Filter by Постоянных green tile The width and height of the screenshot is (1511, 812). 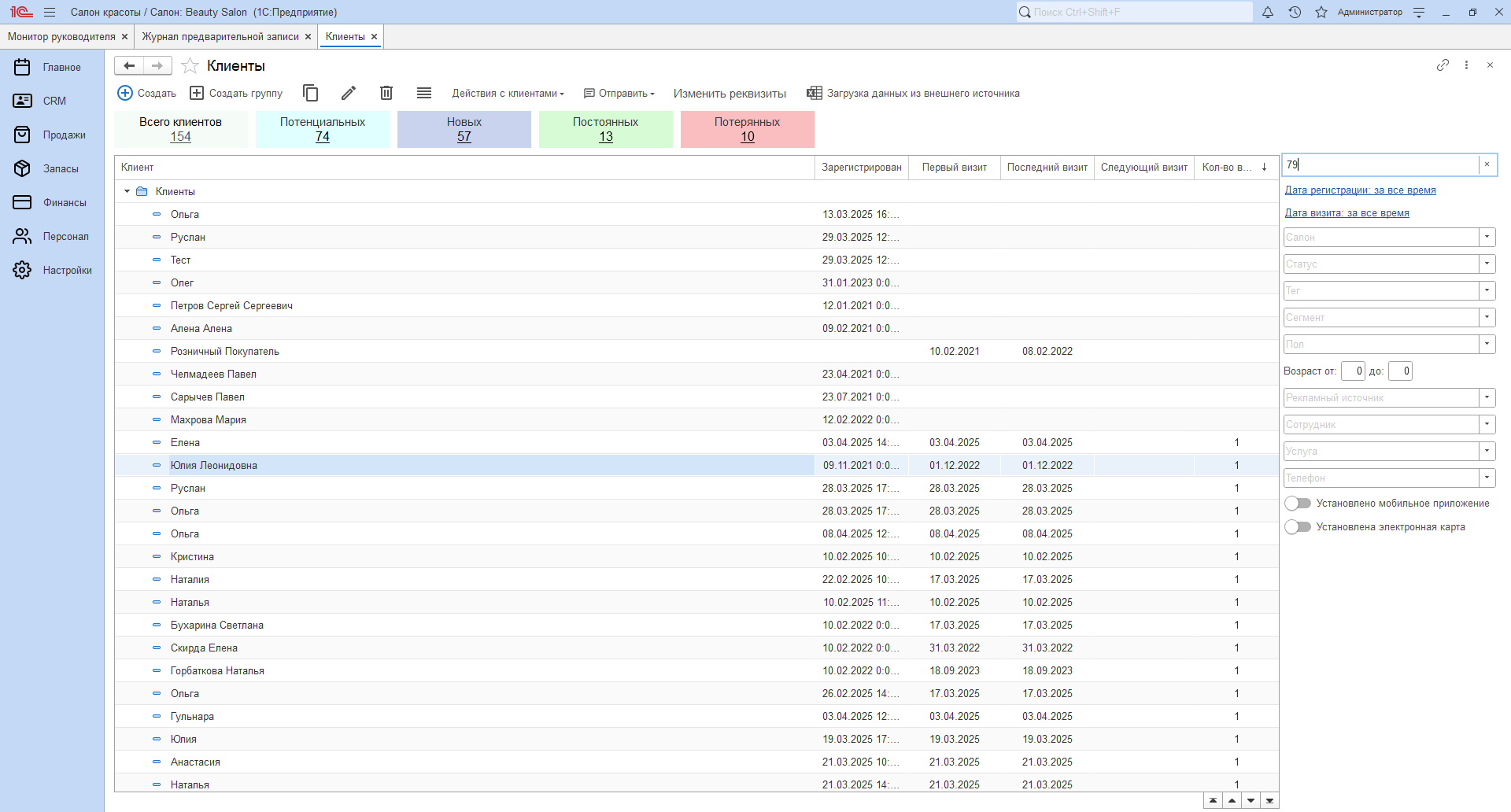(x=606, y=129)
